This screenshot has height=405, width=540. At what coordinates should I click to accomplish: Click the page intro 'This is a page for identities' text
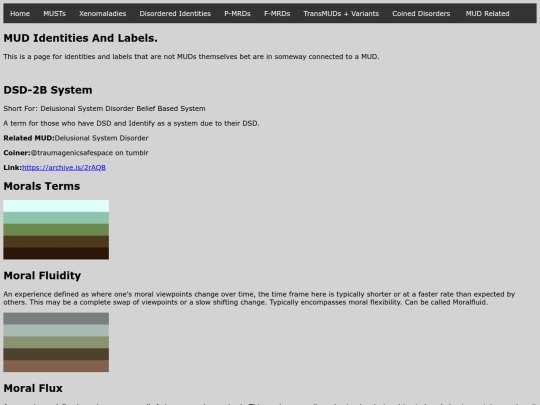click(191, 56)
